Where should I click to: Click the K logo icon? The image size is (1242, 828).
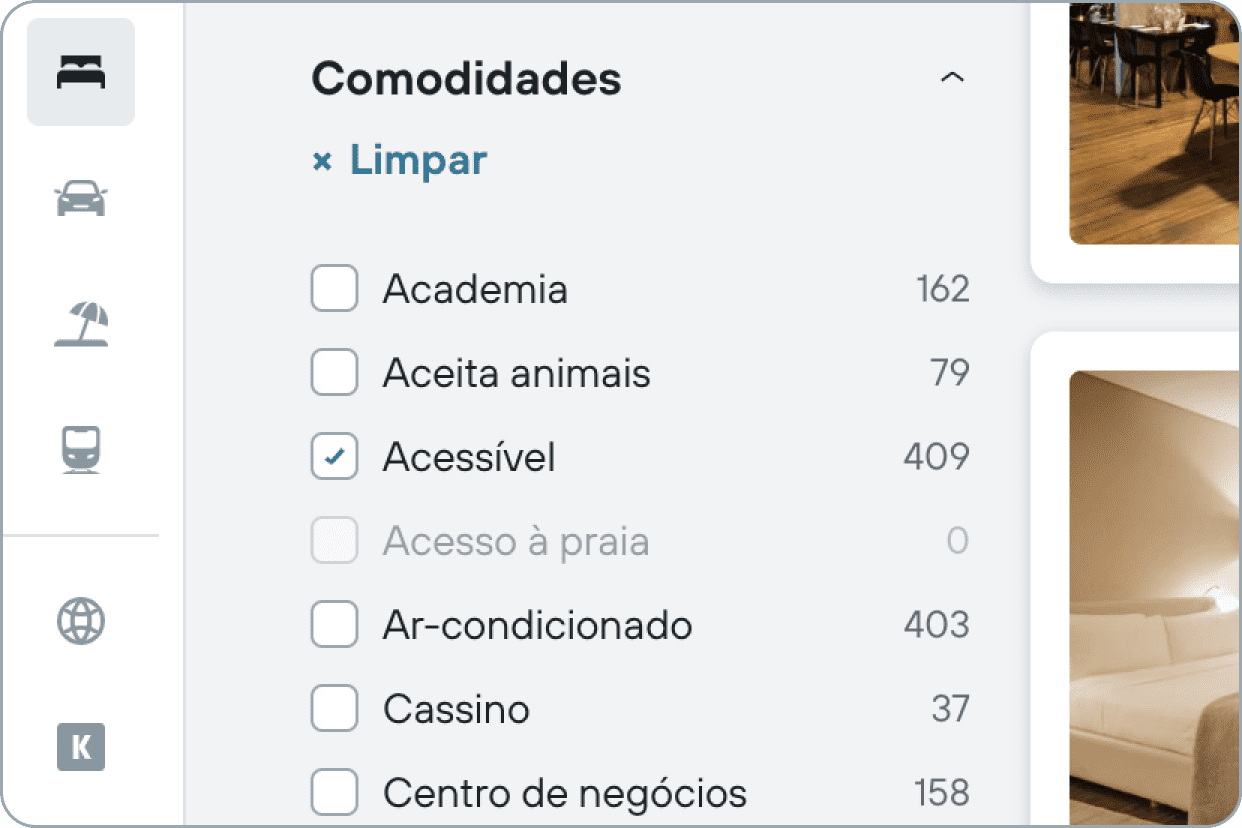coord(81,747)
